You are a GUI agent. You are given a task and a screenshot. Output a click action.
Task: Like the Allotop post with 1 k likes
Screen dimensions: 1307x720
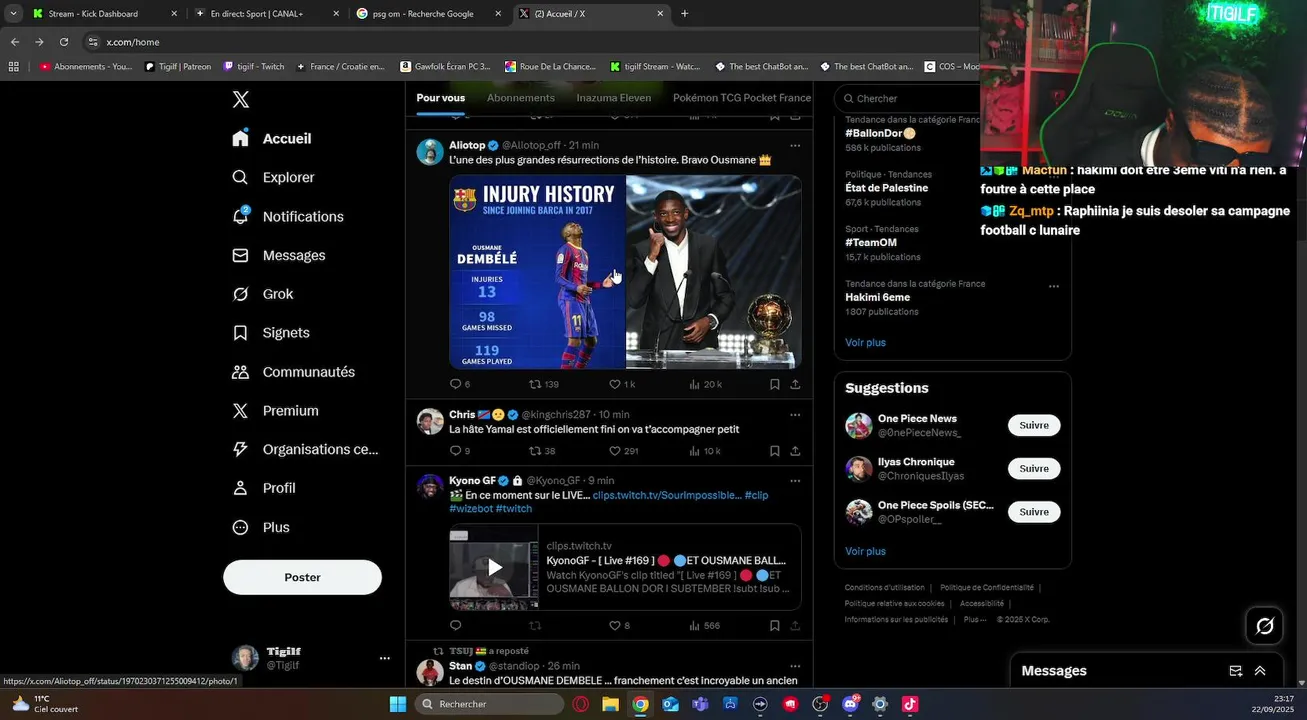[622, 384]
